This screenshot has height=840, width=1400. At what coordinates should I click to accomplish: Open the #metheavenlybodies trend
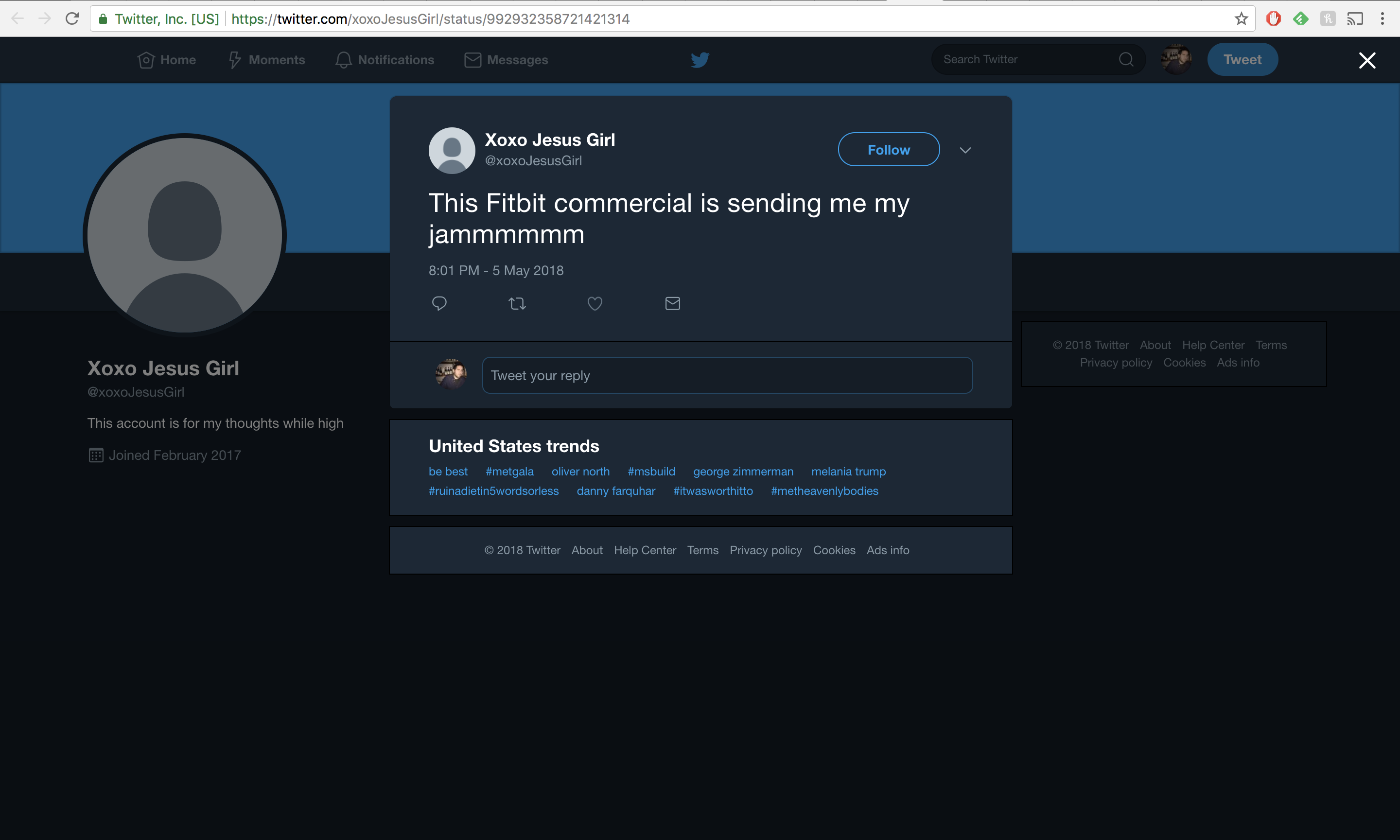[x=824, y=491]
